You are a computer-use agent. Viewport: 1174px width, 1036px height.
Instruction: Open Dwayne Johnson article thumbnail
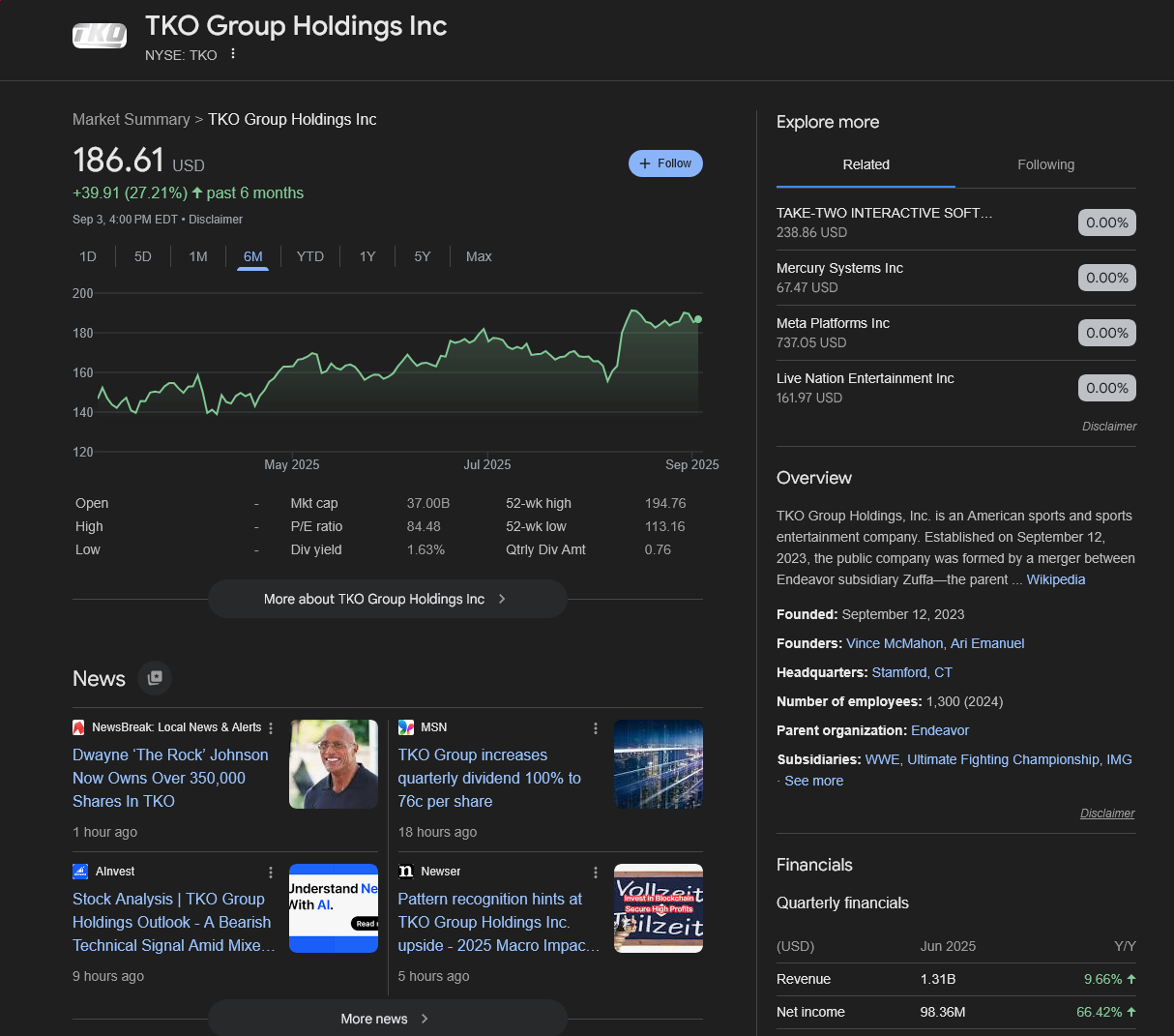[x=334, y=764]
